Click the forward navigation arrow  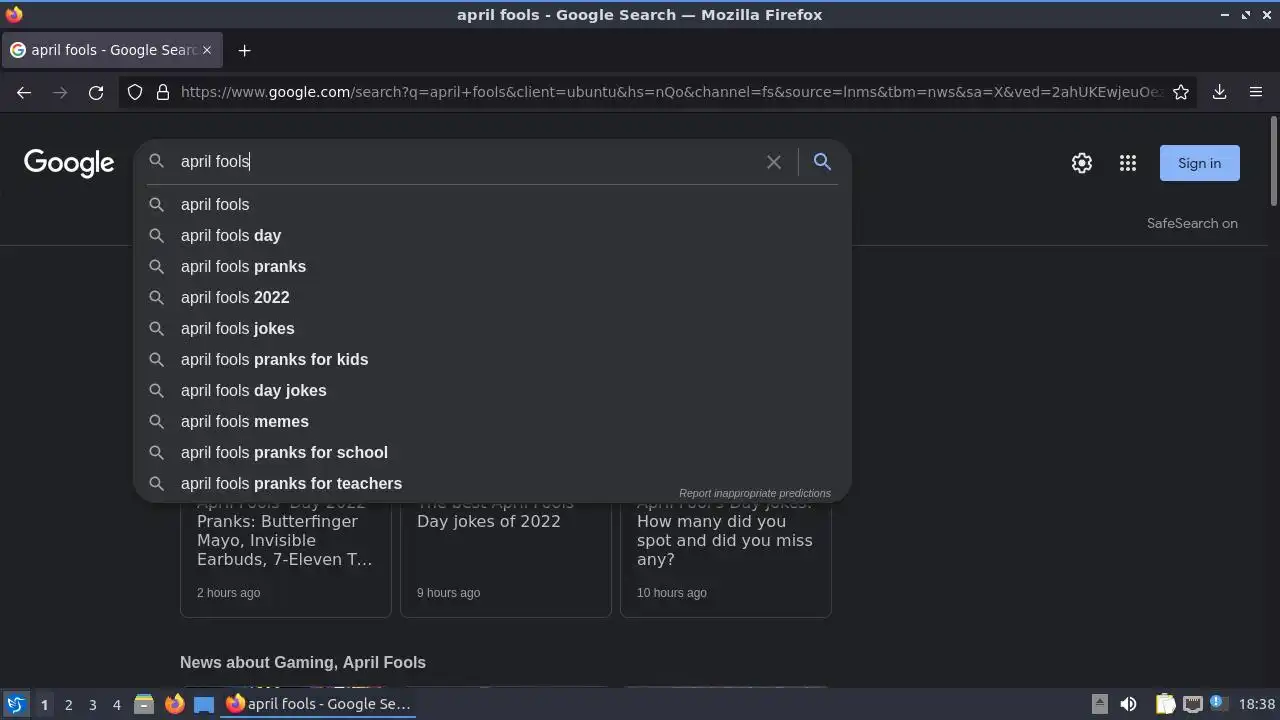[60, 92]
